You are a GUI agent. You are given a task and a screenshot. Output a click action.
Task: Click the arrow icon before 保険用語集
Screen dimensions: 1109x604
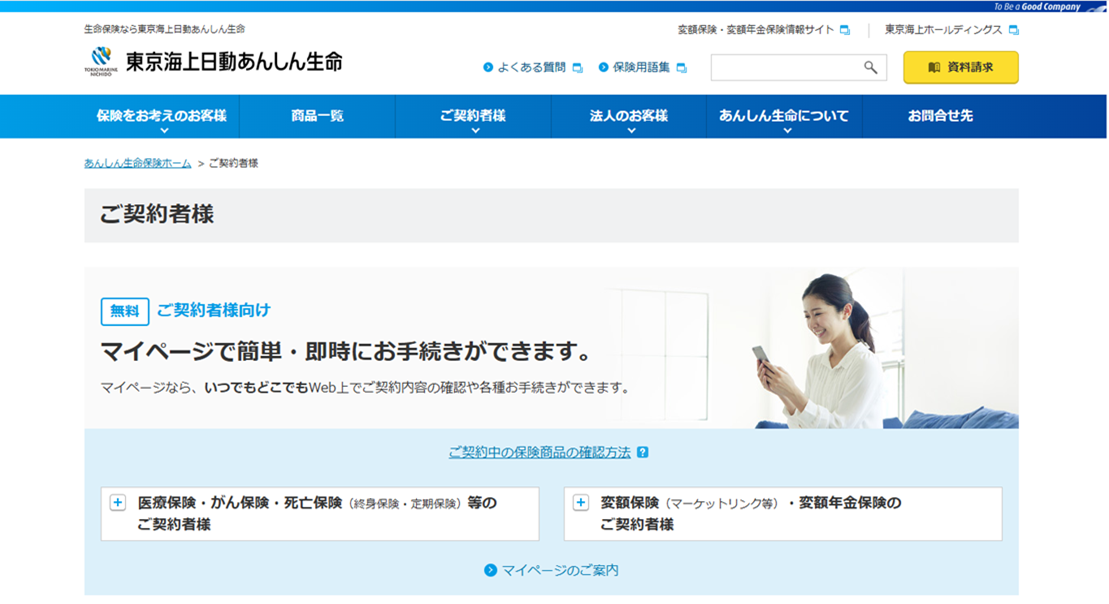point(603,68)
